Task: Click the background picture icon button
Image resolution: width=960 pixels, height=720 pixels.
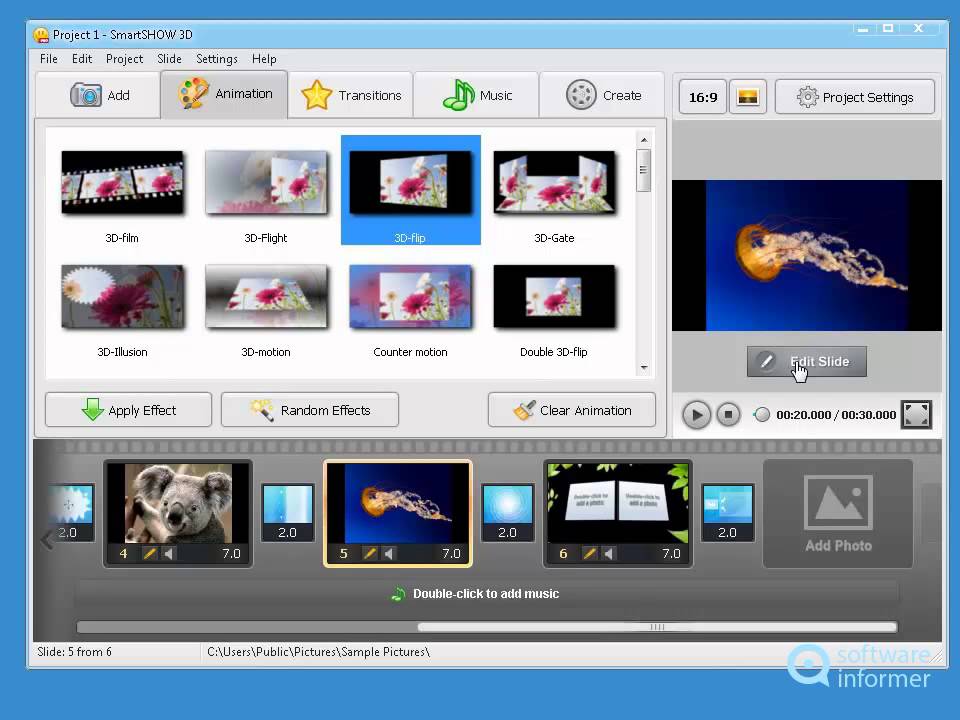Action: (x=748, y=97)
